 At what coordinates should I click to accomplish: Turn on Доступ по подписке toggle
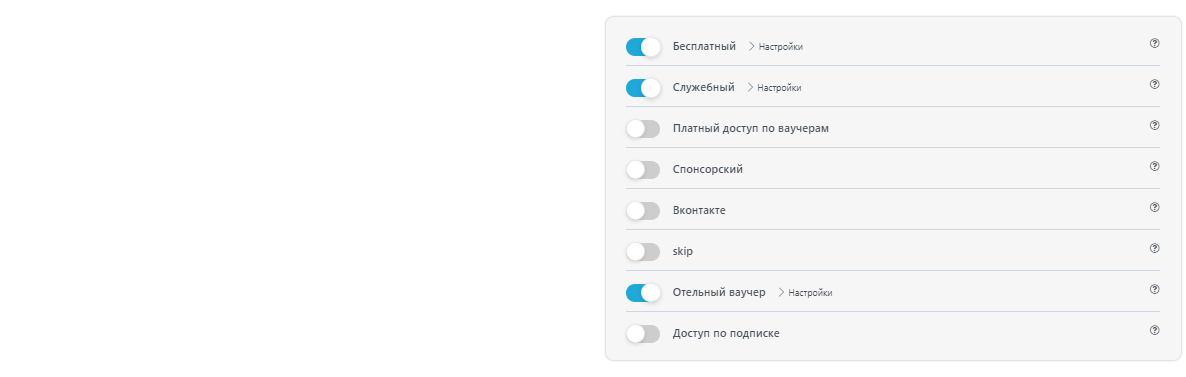(x=643, y=333)
